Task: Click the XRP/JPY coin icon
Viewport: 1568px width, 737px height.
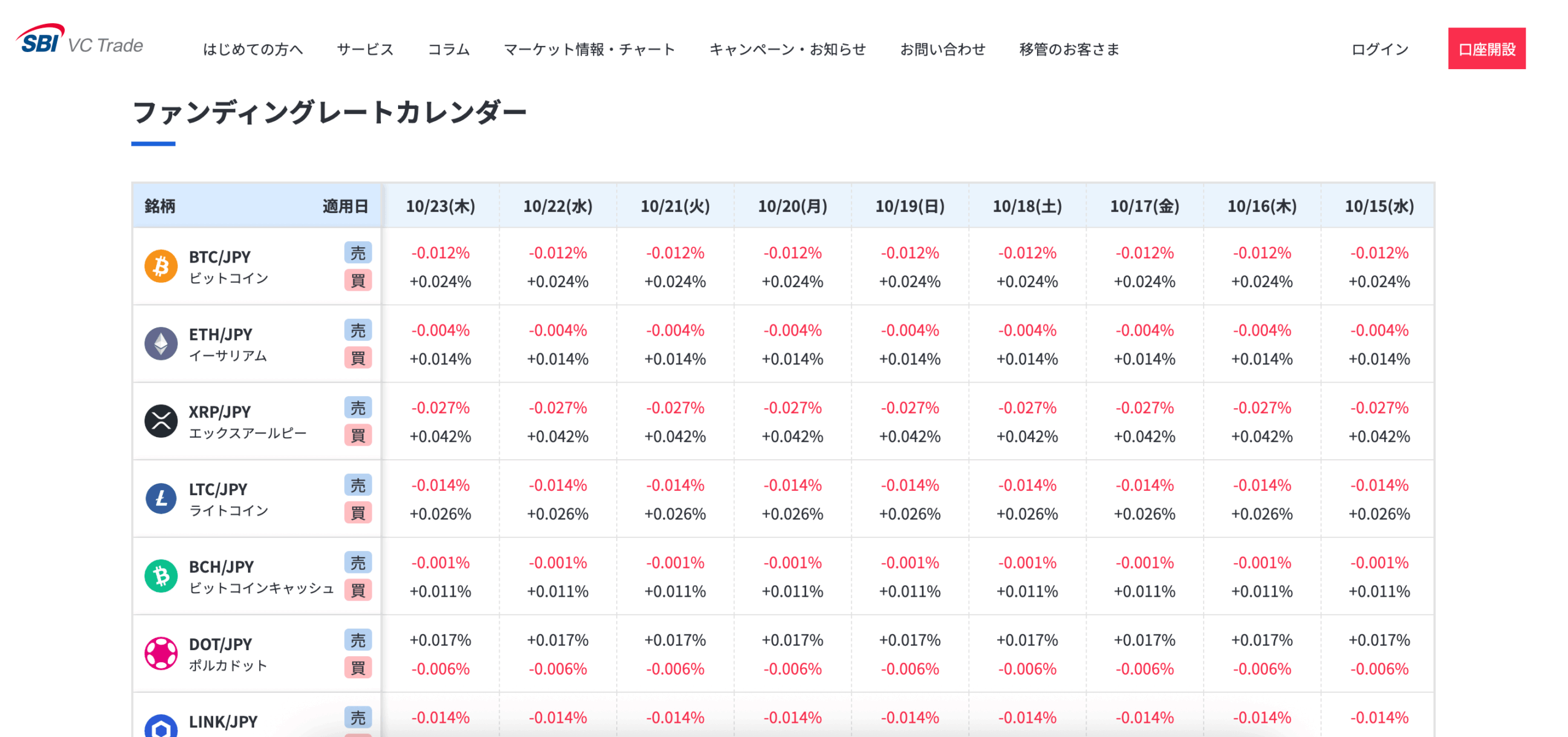Action: coord(161,421)
